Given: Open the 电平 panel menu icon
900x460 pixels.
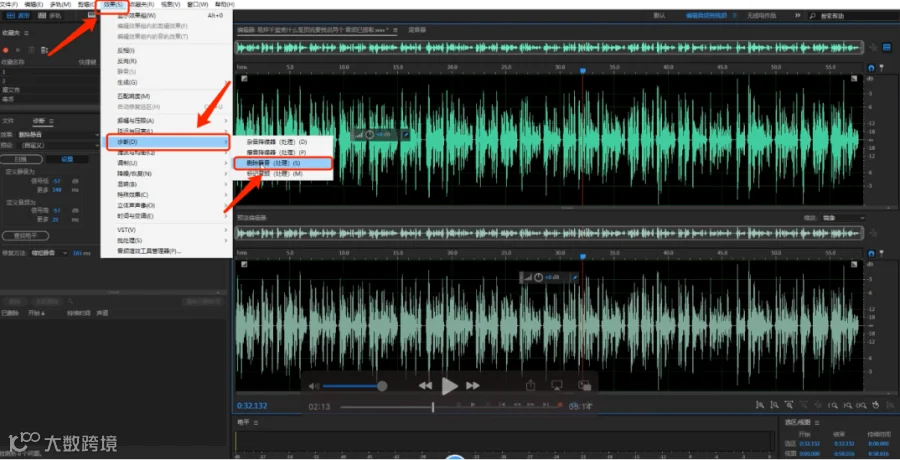Looking at the screenshot, I should (256, 423).
